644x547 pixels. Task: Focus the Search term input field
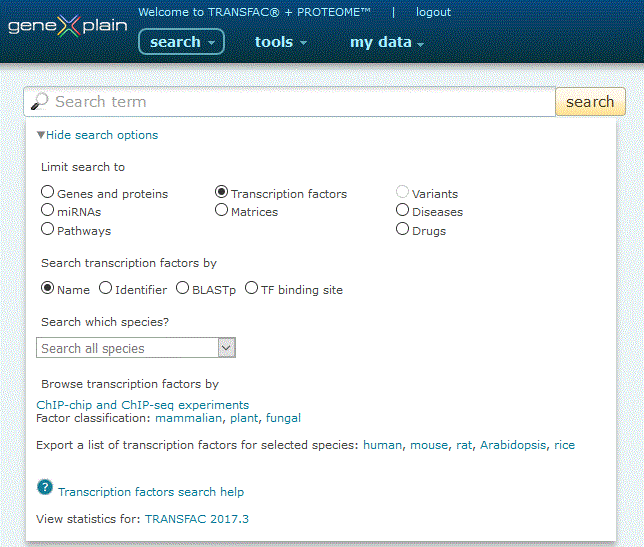point(290,101)
